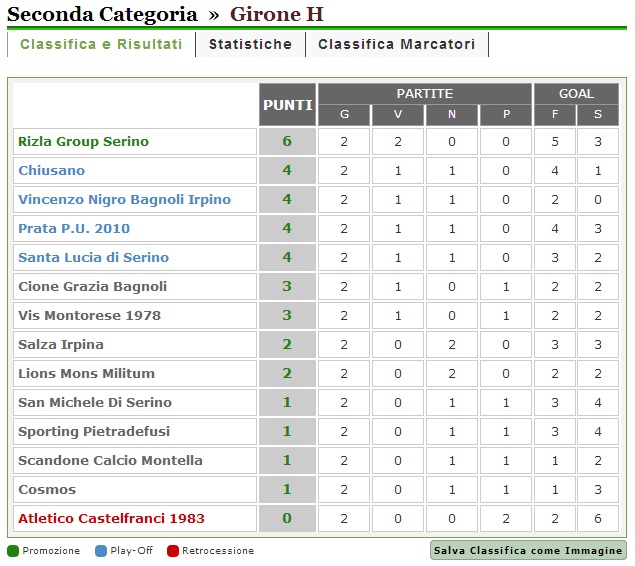Open the Statistiche tab
635x566 pixels.
click(x=250, y=45)
